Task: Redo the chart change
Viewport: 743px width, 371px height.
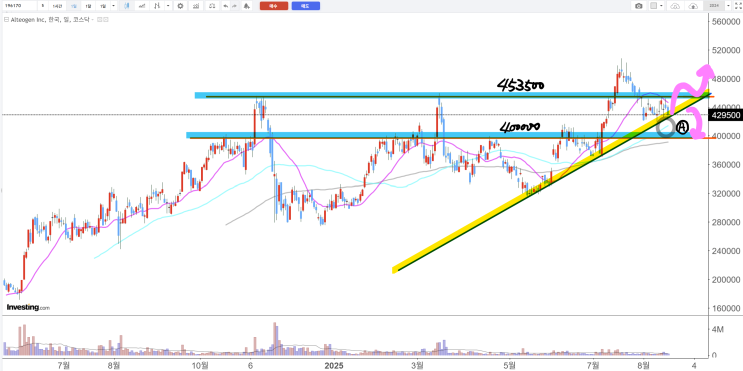Action: [x=234, y=6]
